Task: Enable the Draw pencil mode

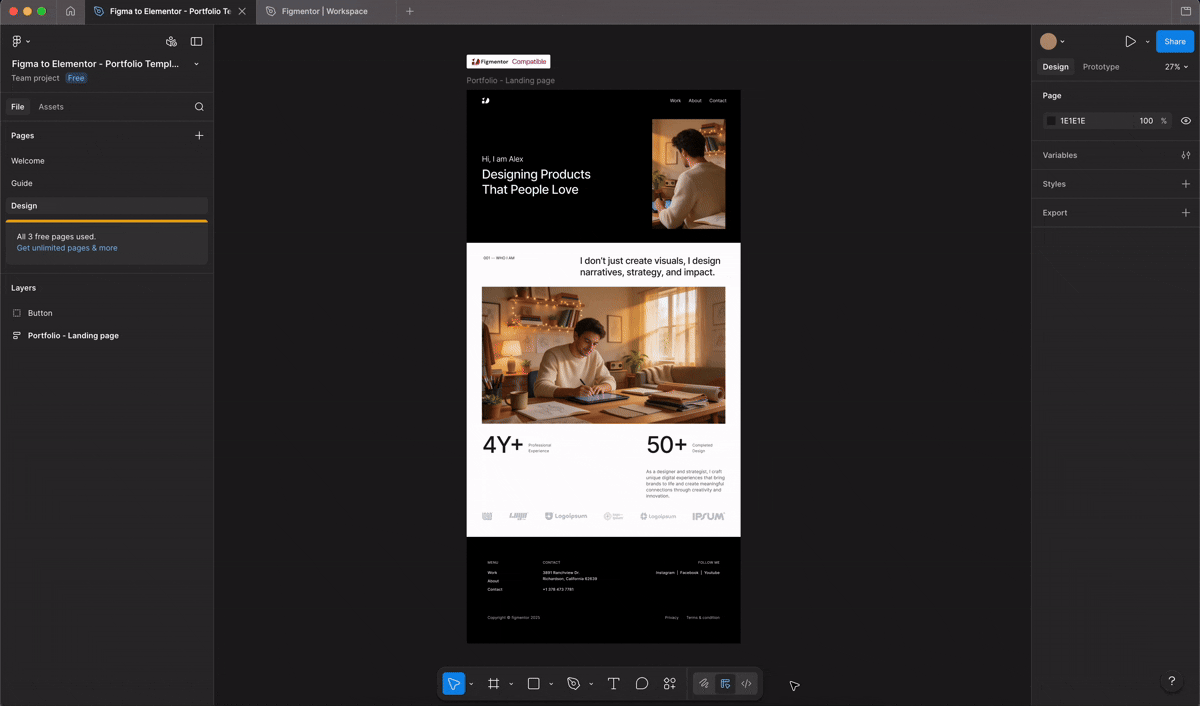Action: click(703, 683)
